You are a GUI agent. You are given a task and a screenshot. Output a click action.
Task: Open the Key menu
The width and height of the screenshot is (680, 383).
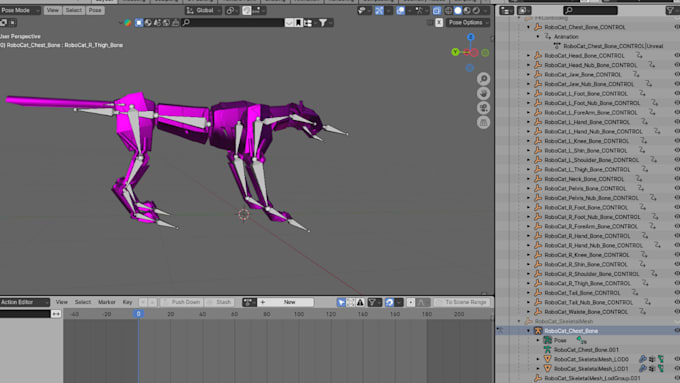(x=127, y=302)
